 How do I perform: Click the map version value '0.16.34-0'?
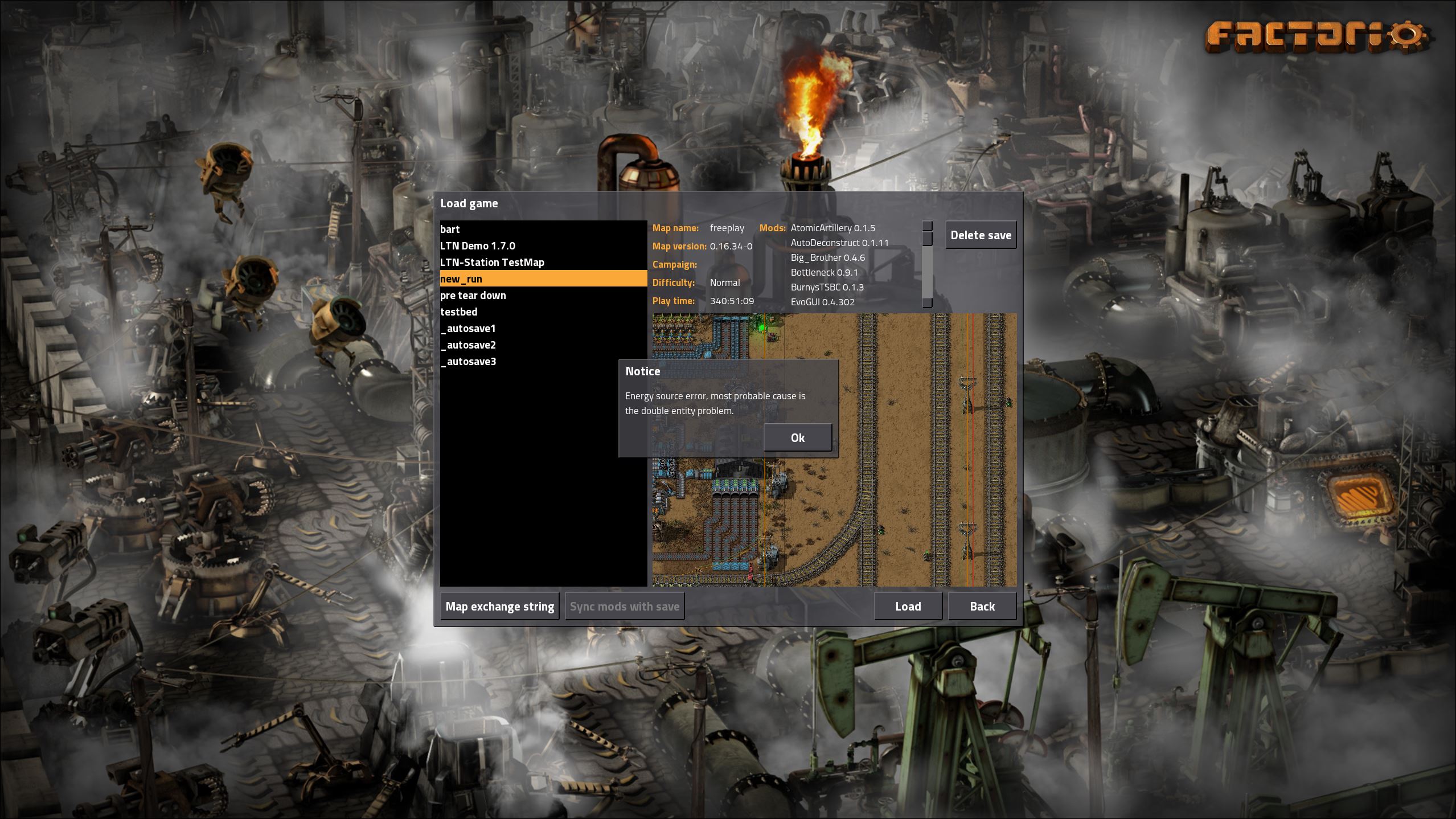(x=731, y=246)
